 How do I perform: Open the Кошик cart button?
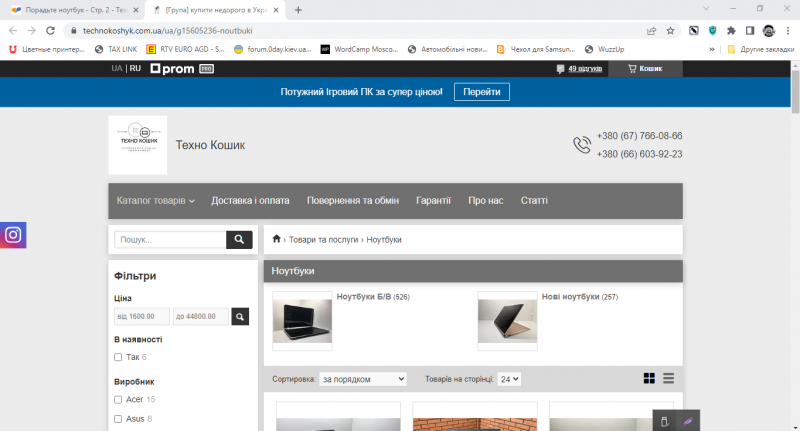pos(645,69)
